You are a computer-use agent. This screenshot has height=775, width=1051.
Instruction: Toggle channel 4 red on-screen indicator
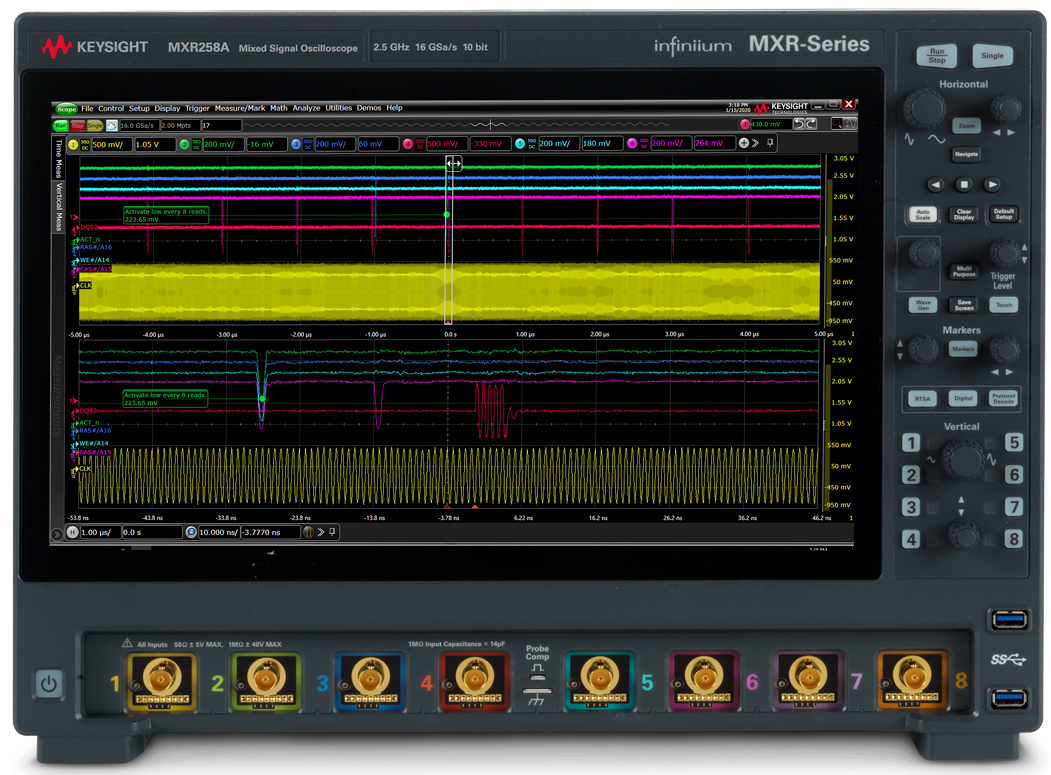pos(408,144)
